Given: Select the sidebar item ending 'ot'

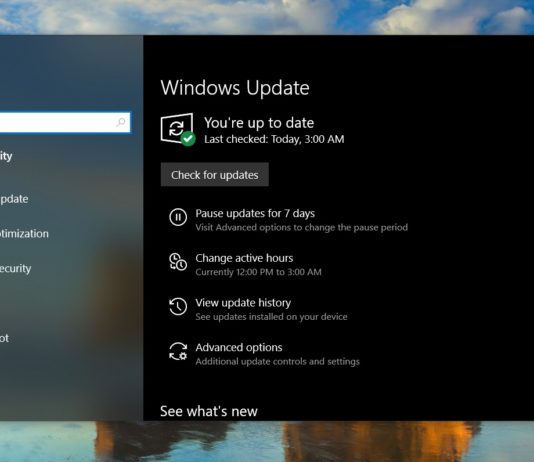Looking at the screenshot, I should (x=4, y=338).
